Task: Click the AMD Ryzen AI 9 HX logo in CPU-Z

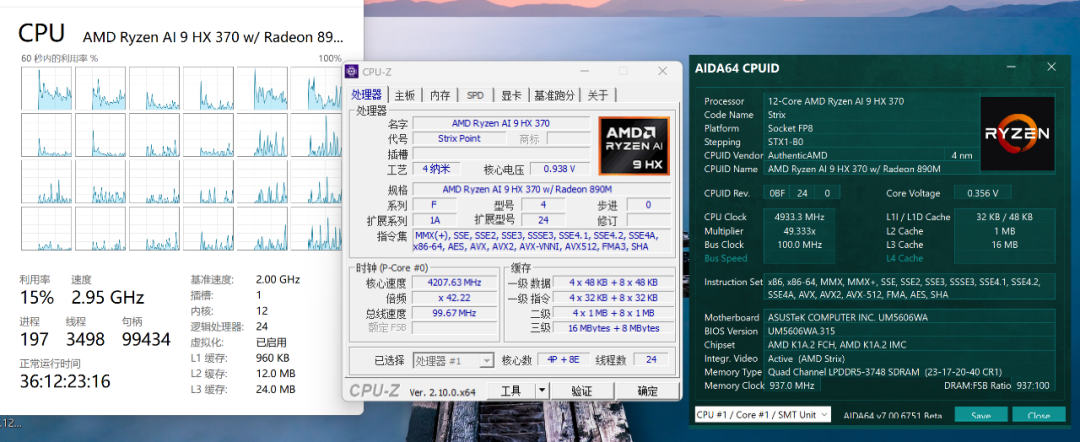Action: tap(634, 145)
